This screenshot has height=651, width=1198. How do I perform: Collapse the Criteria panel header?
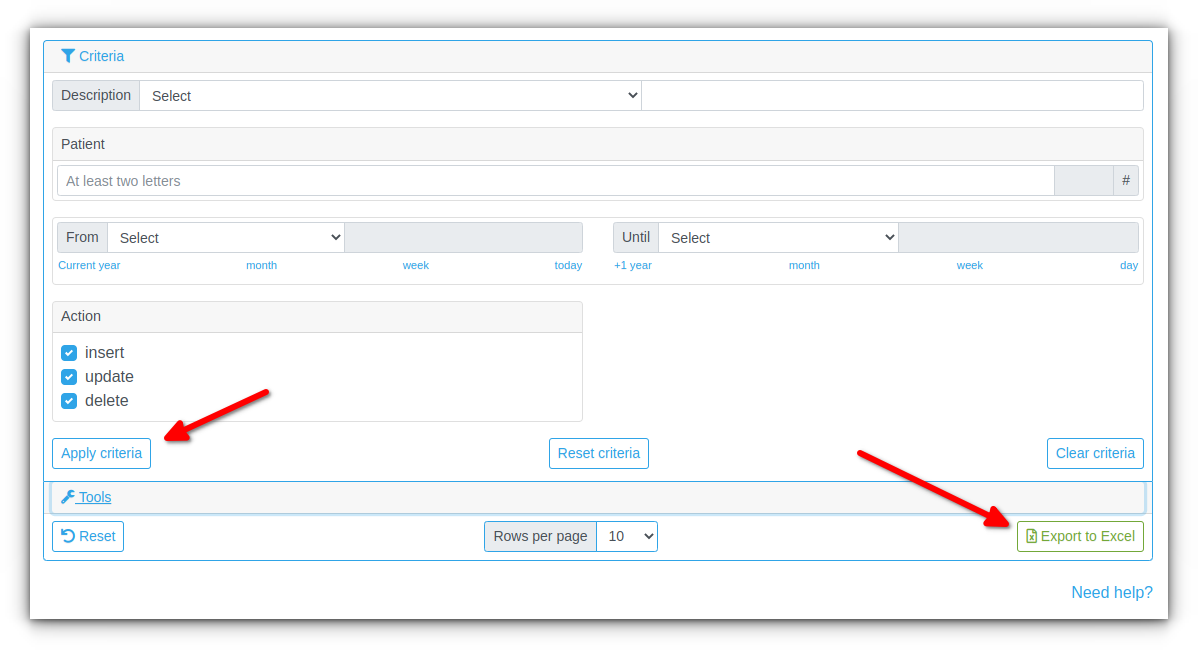tap(597, 57)
